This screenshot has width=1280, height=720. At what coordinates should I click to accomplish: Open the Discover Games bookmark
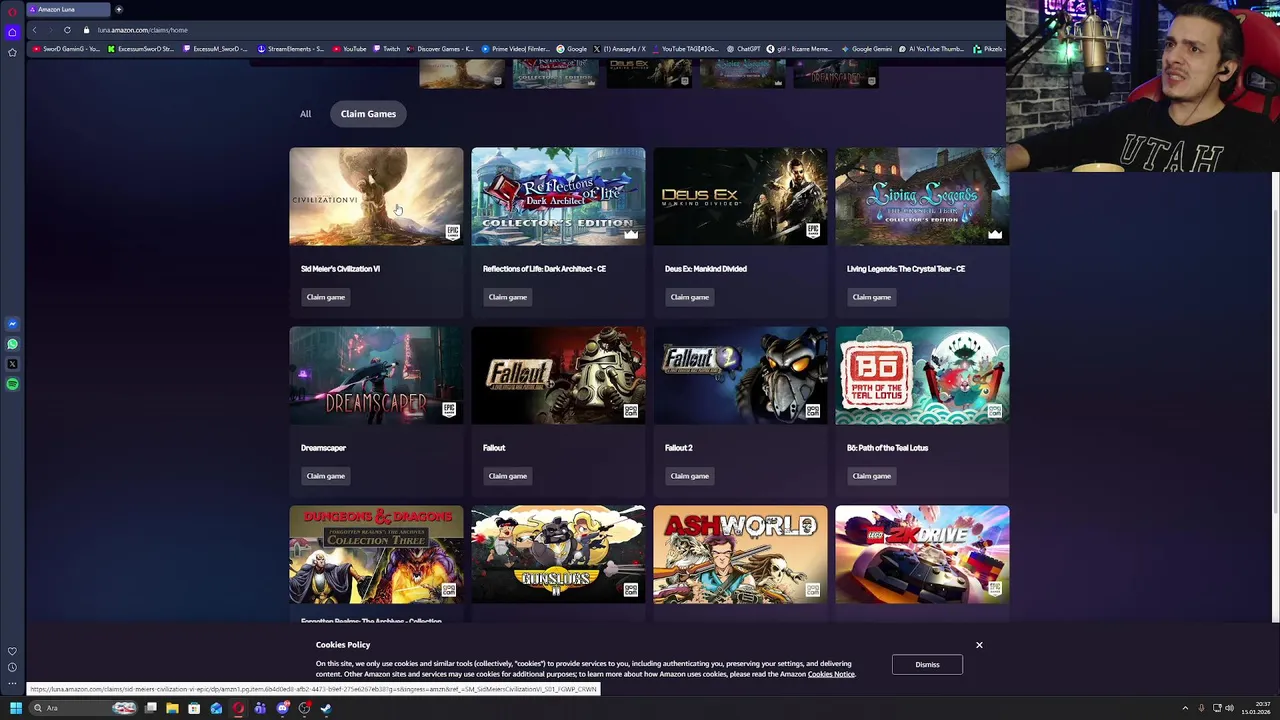coord(440,49)
